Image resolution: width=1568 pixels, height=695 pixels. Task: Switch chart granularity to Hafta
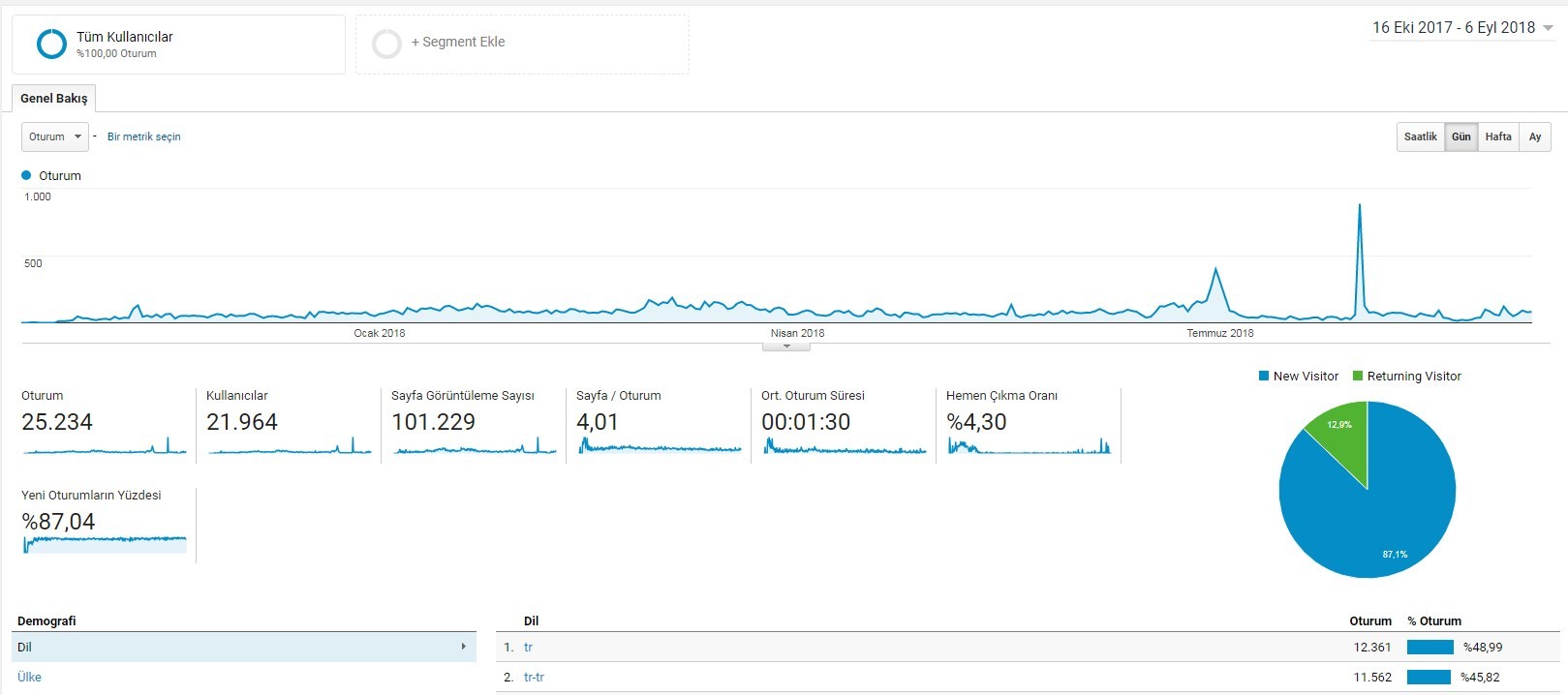(x=1497, y=136)
